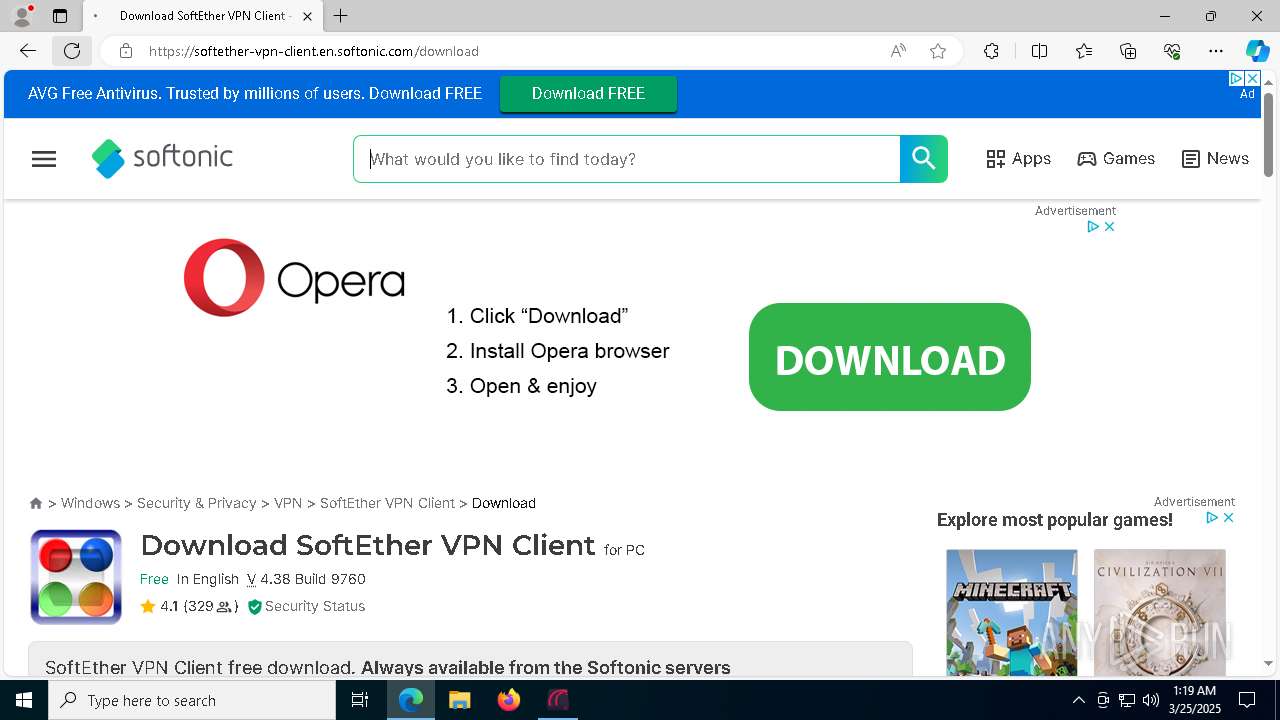This screenshot has height=720, width=1280.
Task: Click version 4.38 Build 9760 text
Action: click(306, 579)
